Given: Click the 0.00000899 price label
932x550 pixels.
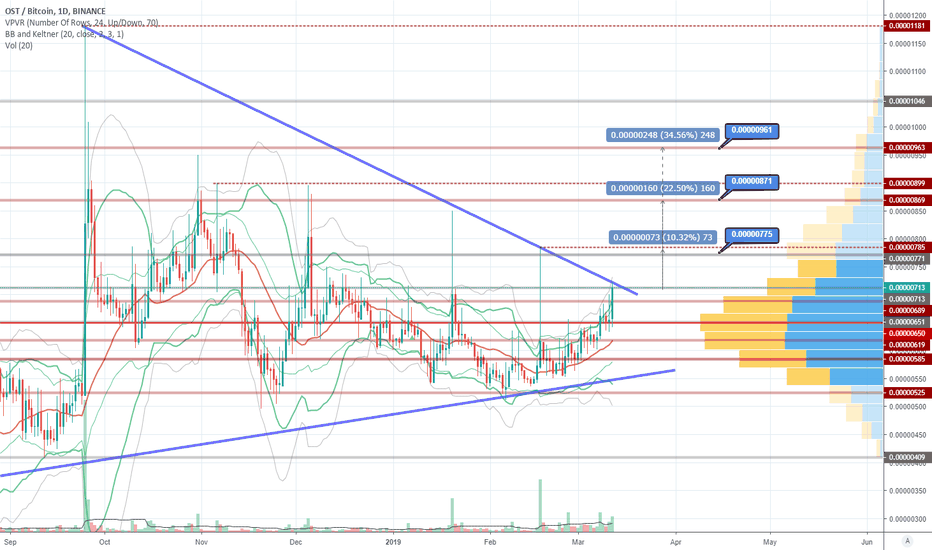Looking at the screenshot, I should (908, 183).
